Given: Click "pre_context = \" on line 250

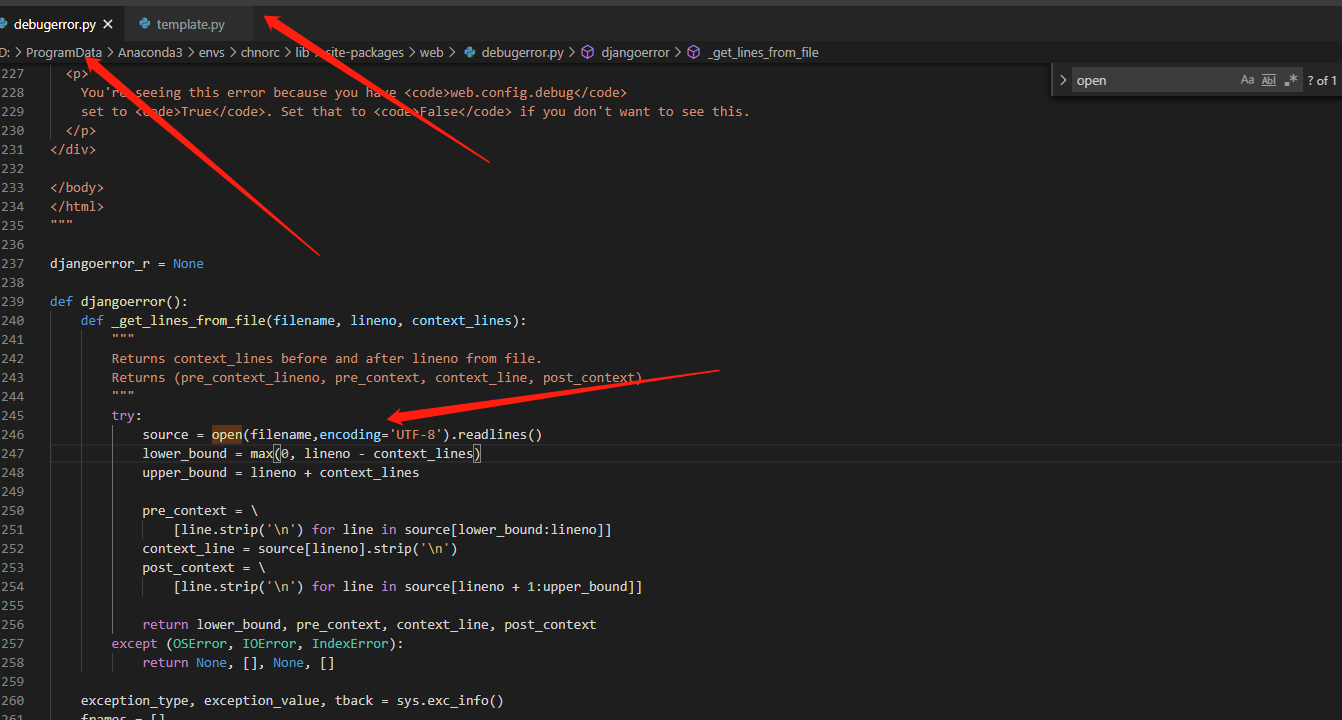Looking at the screenshot, I should pyautogui.click(x=200, y=510).
